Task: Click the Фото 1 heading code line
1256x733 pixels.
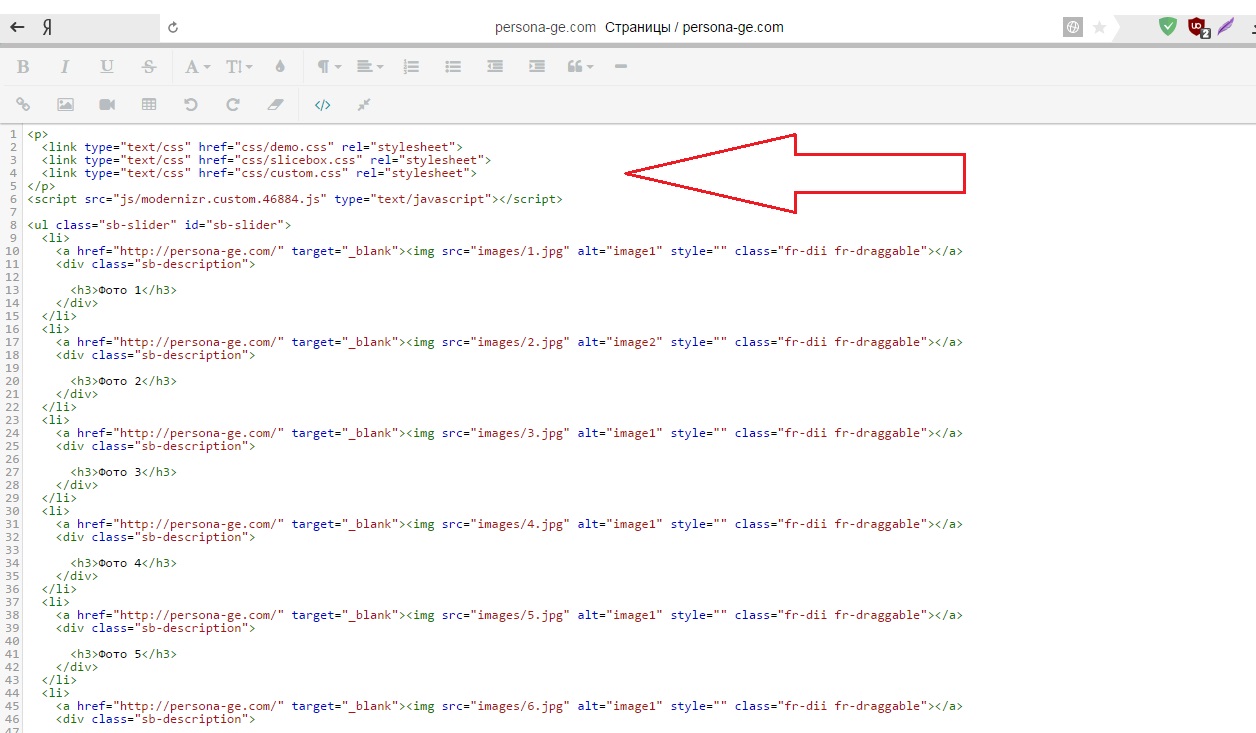Action: 123,290
